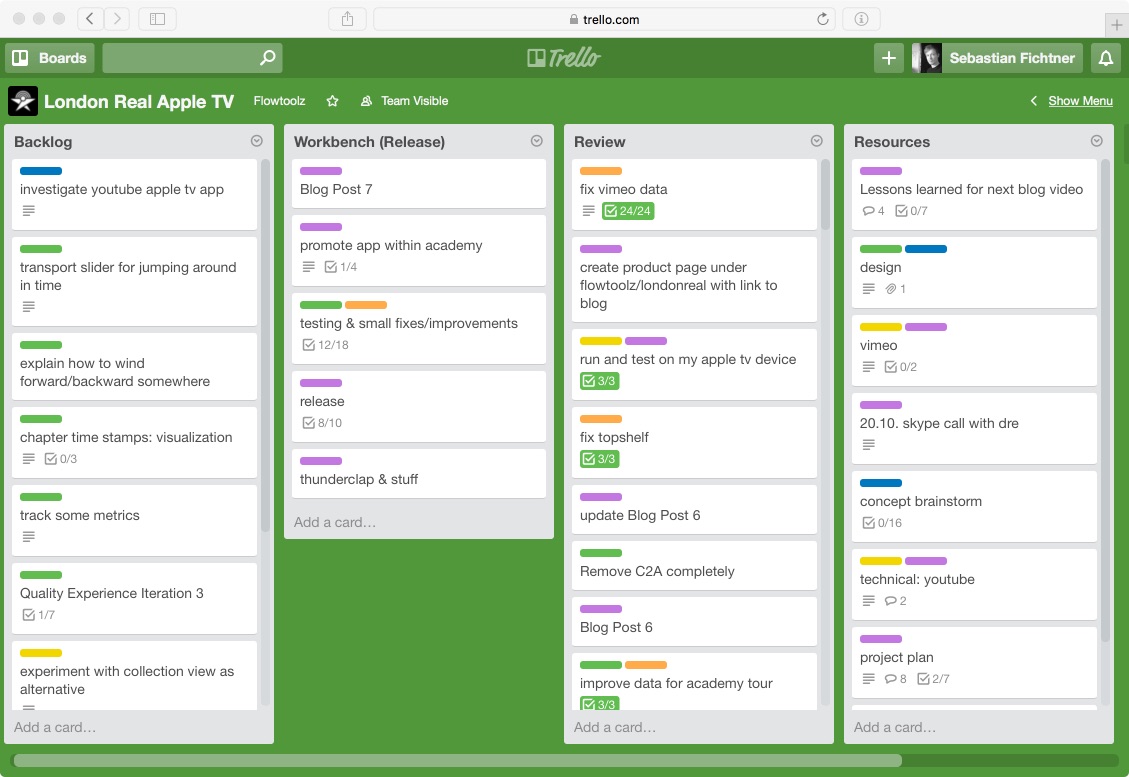Open notifications bell icon
The image size is (1129, 777).
pyautogui.click(x=1106, y=58)
